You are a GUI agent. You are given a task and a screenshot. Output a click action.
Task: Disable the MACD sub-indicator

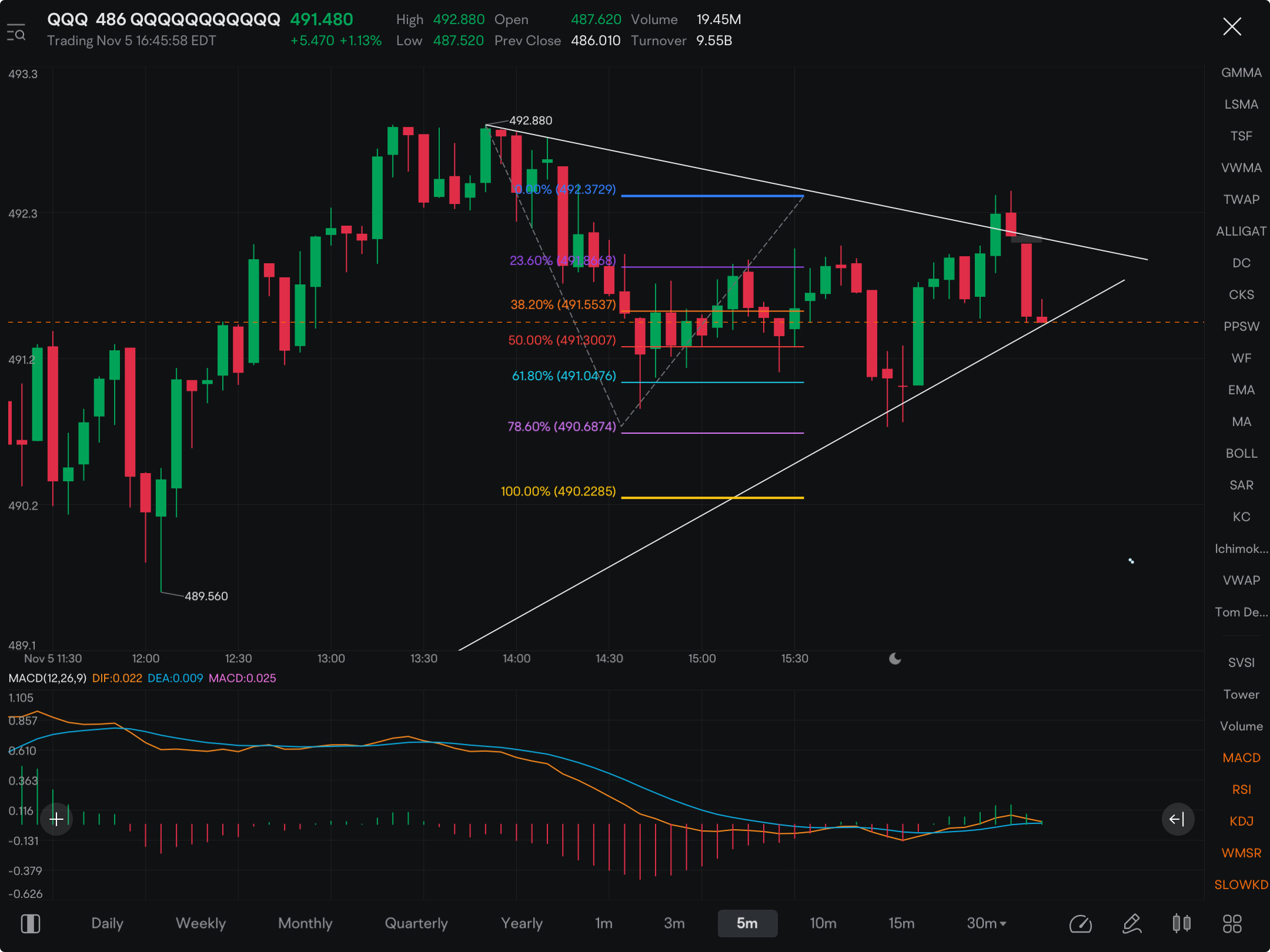tap(1241, 757)
